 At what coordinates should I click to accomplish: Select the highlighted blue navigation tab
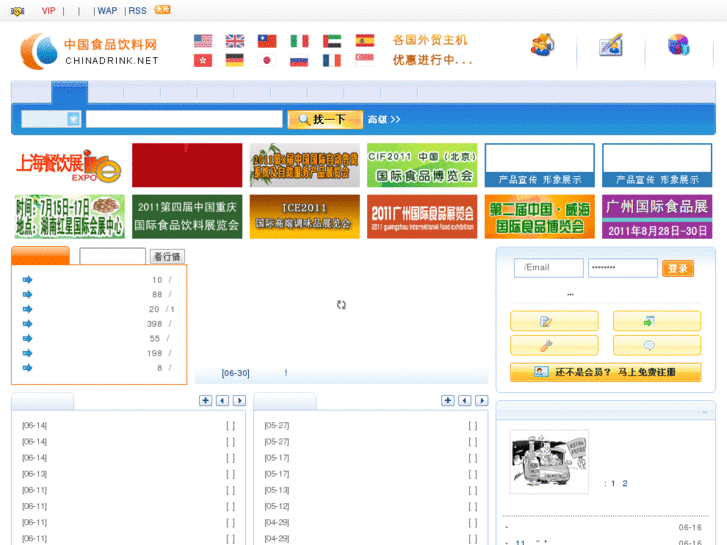coord(70,92)
